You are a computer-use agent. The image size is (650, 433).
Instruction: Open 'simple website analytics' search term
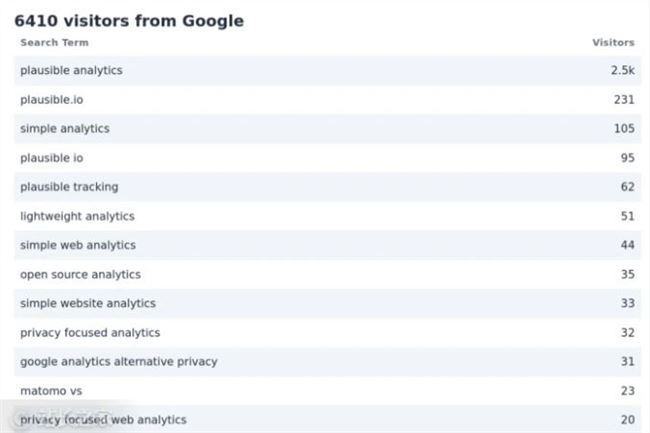pyautogui.click(x=88, y=303)
